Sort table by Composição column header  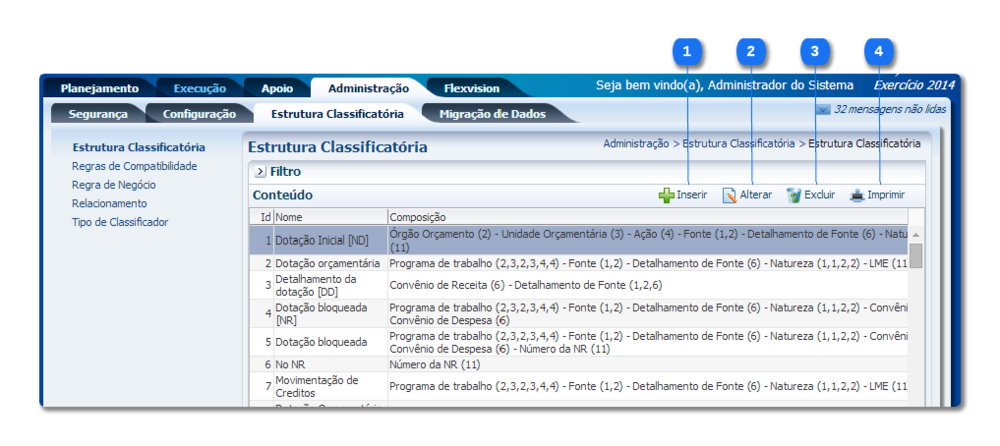(417, 216)
